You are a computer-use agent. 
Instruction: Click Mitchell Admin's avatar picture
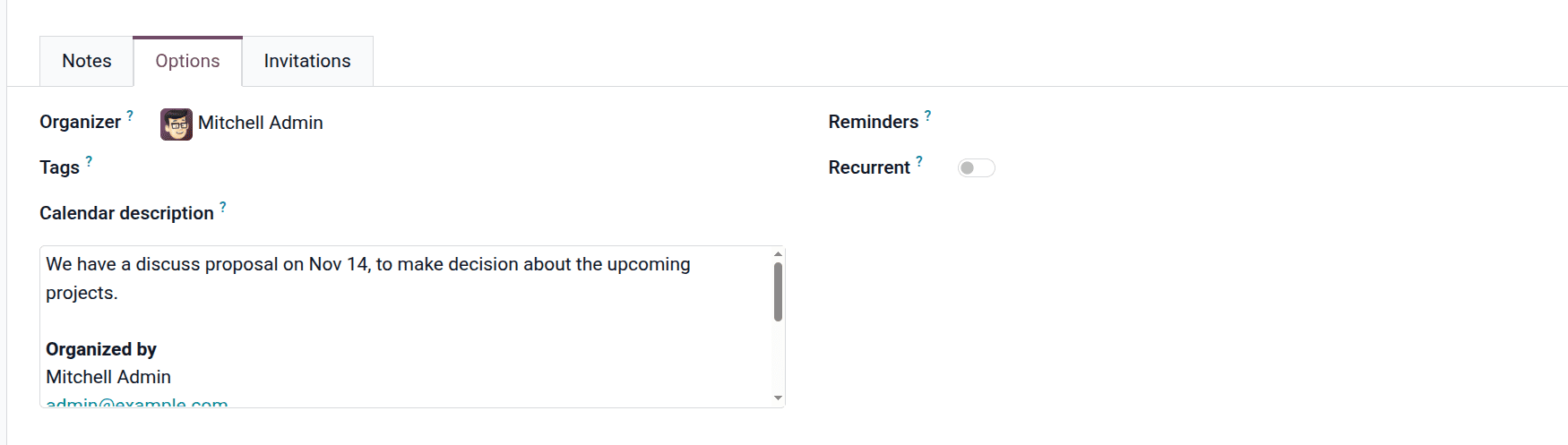click(x=177, y=124)
